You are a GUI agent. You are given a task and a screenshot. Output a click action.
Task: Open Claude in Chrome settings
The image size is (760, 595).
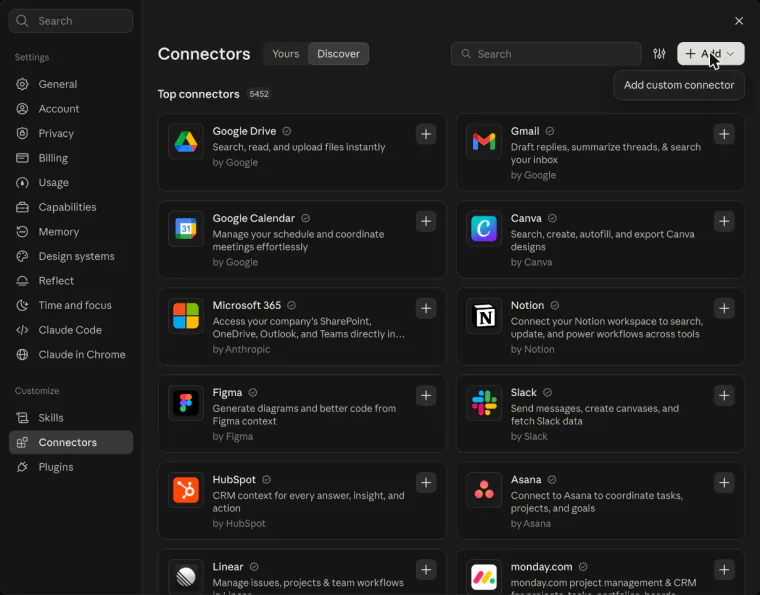coord(71,355)
